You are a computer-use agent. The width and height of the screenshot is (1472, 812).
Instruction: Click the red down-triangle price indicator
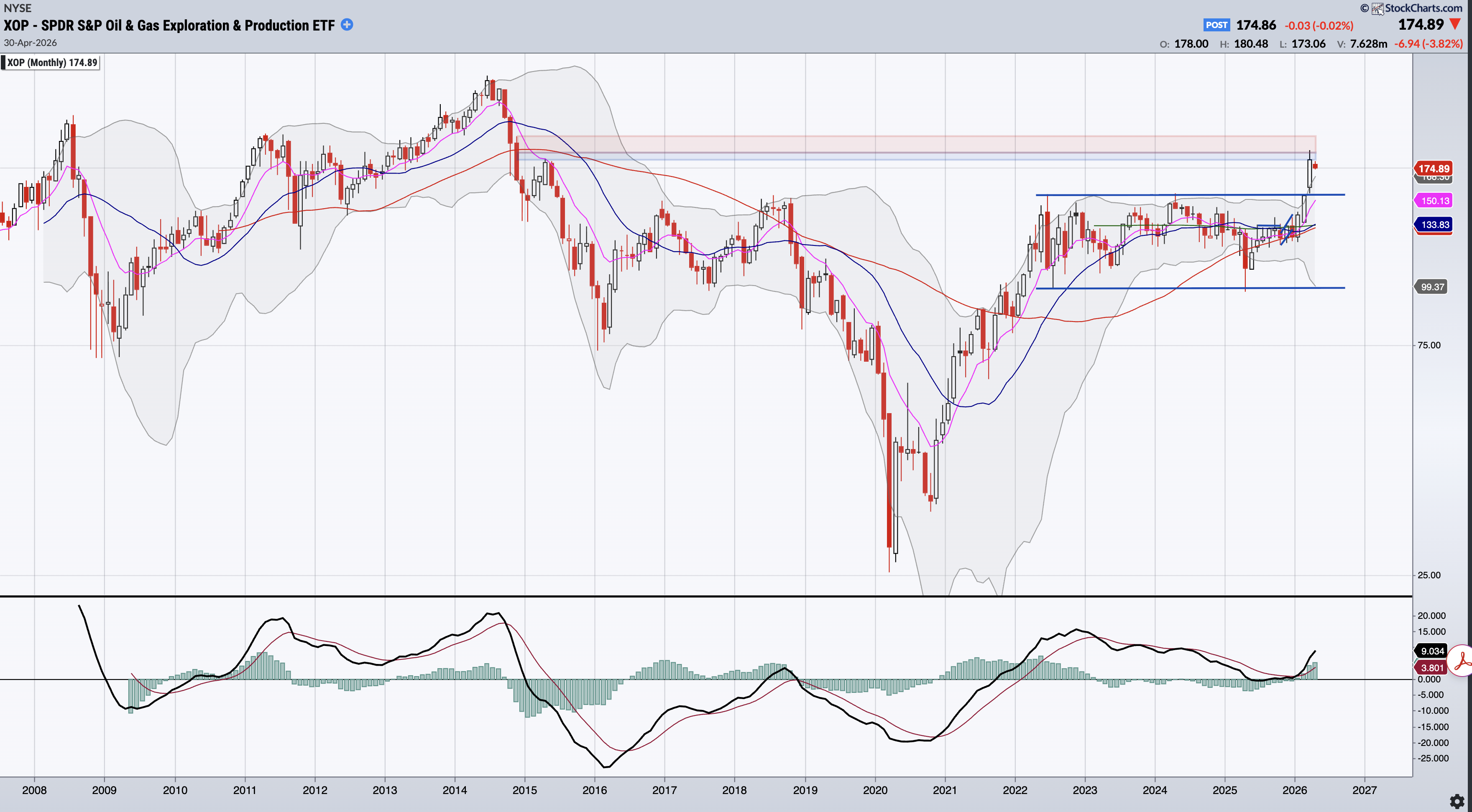click(1455, 25)
